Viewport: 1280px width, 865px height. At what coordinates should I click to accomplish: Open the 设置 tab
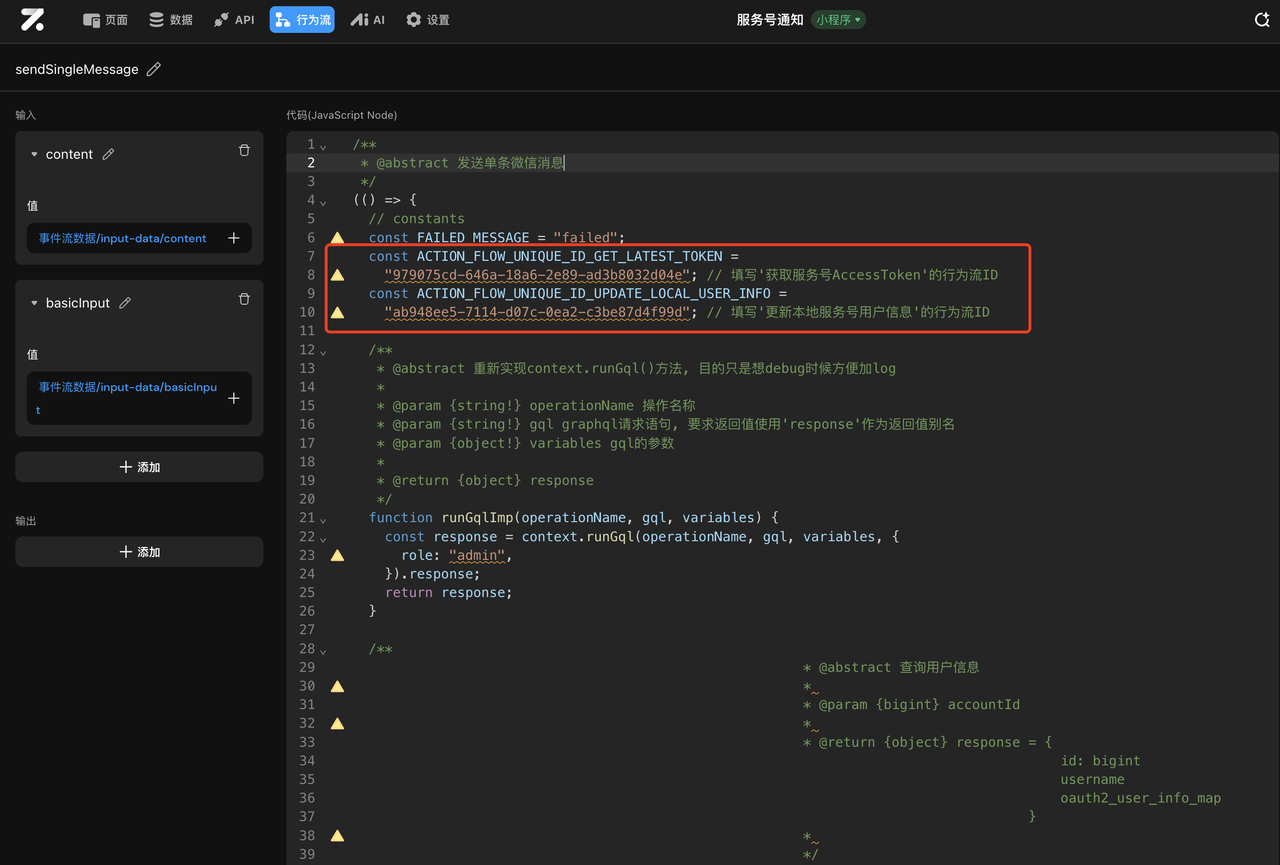point(427,20)
